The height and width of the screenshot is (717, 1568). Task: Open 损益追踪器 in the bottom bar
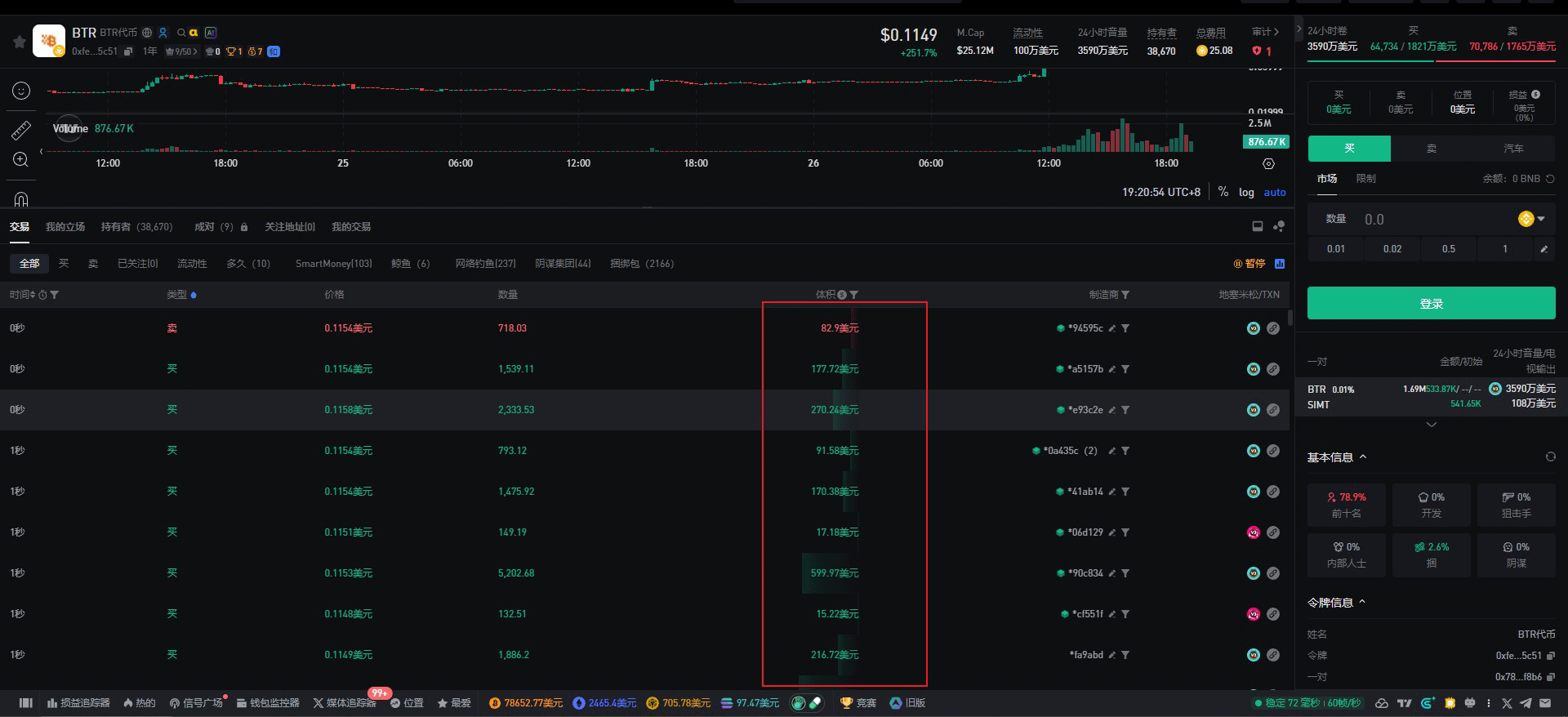78,703
